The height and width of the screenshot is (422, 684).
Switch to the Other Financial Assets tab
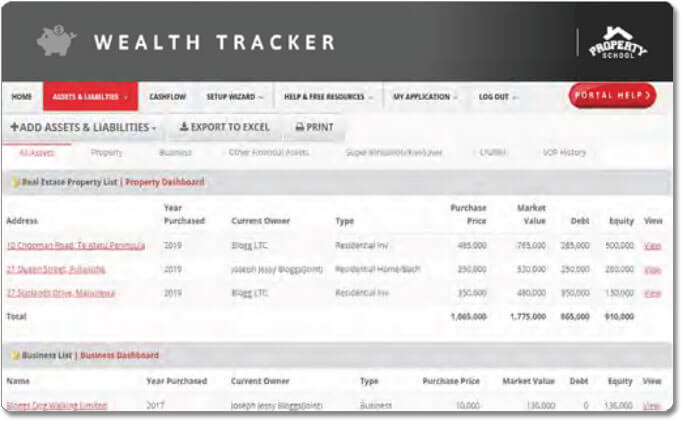tap(269, 152)
